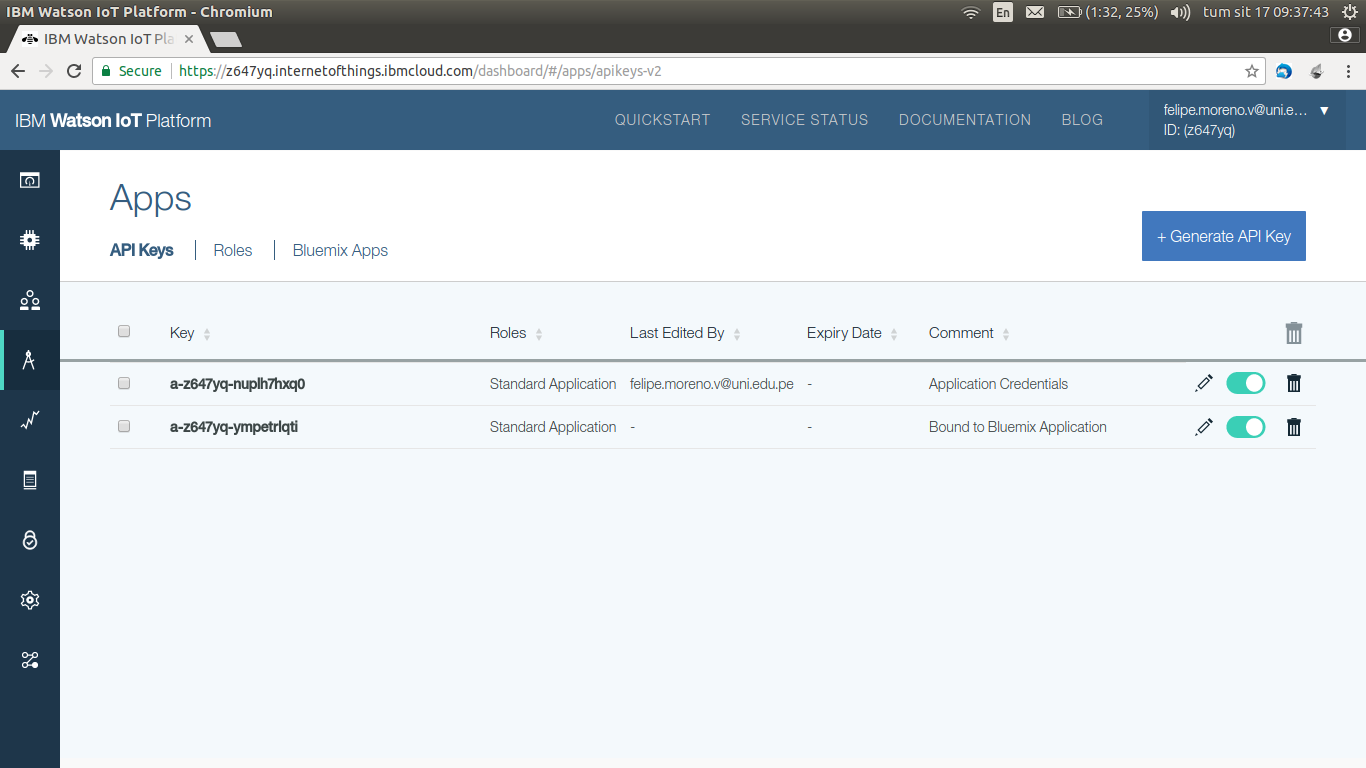The image size is (1366, 768).
Task: Go to Members via the sidebar people icon
Action: (30, 300)
